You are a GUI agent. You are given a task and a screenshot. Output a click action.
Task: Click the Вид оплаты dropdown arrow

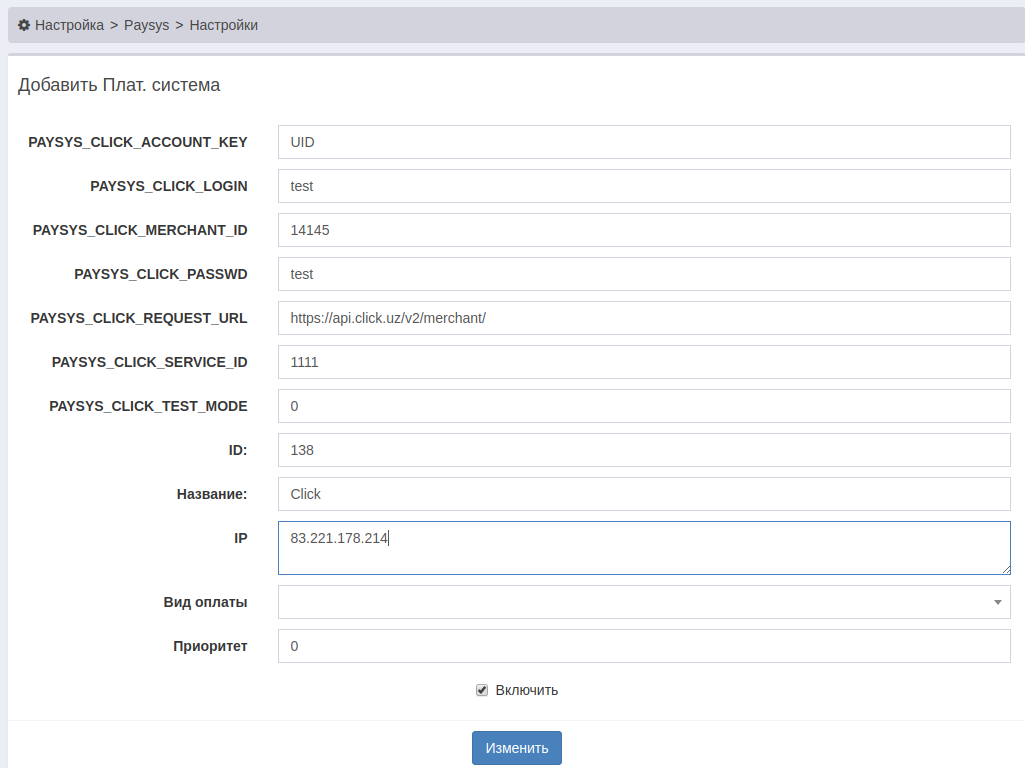pyautogui.click(x=997, y=602)
